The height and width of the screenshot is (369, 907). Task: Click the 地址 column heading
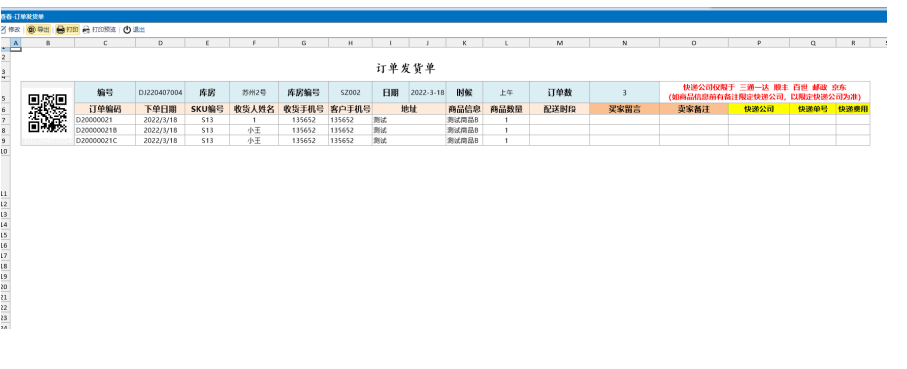point(409,109)
